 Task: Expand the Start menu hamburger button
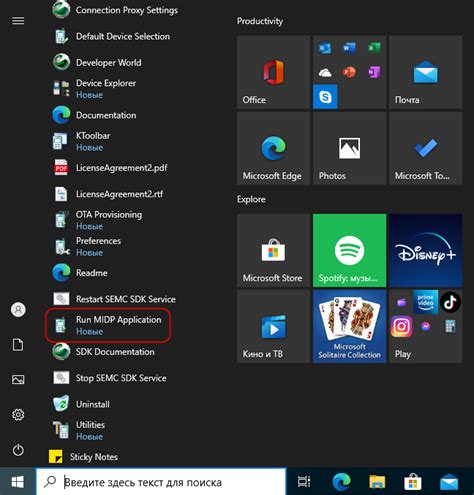coord(18,21)
